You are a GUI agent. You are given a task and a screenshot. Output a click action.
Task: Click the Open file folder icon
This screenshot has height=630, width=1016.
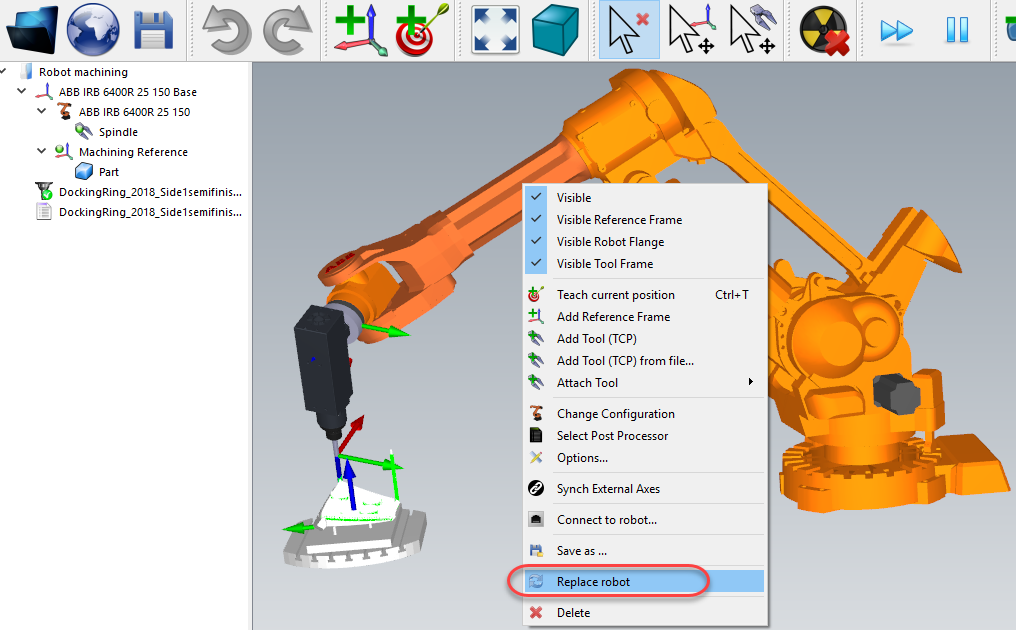31,29
